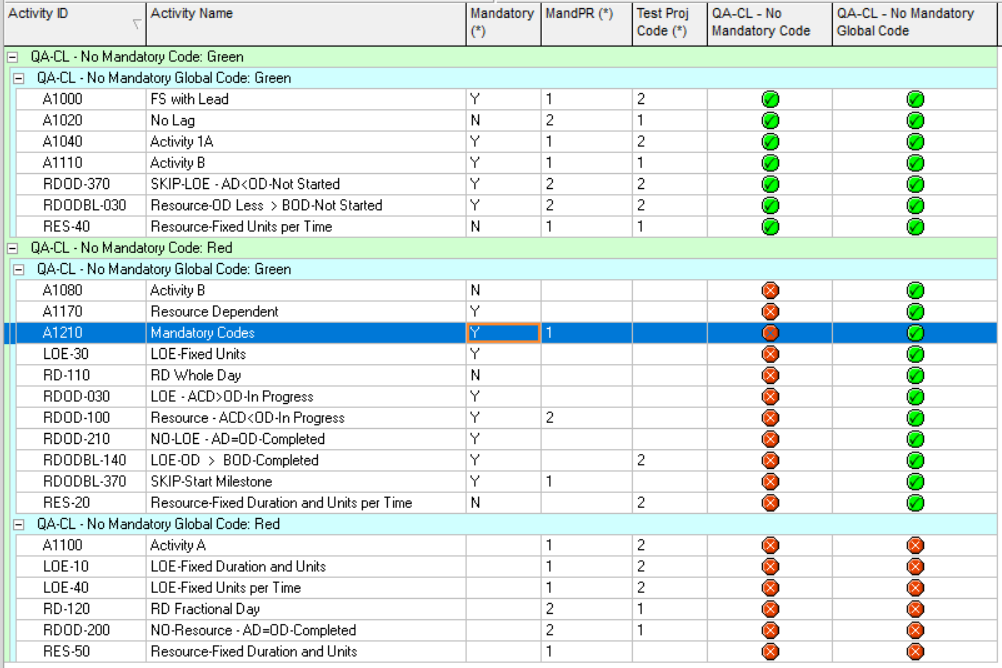Collapse the top 'No Mandatory Code: Green' group
This screenshot has height=668, width=1002.
11,57
